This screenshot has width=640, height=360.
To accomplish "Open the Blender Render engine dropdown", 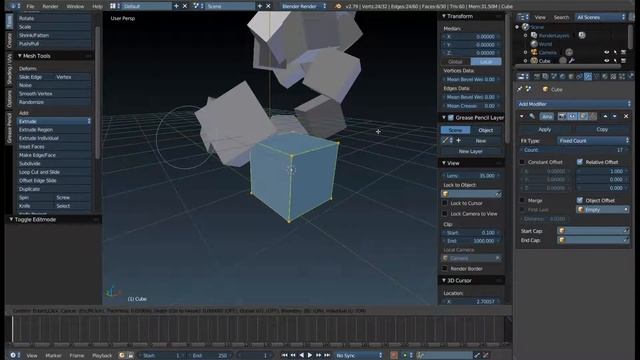I will click(x=304, y=6).
